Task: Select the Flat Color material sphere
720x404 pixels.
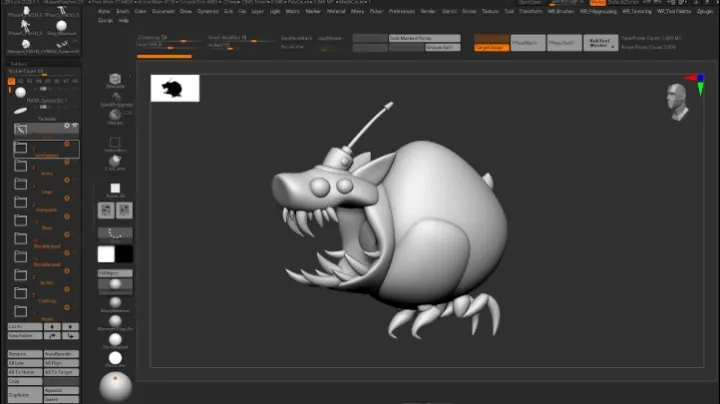Action: click(x=115, y=358)
